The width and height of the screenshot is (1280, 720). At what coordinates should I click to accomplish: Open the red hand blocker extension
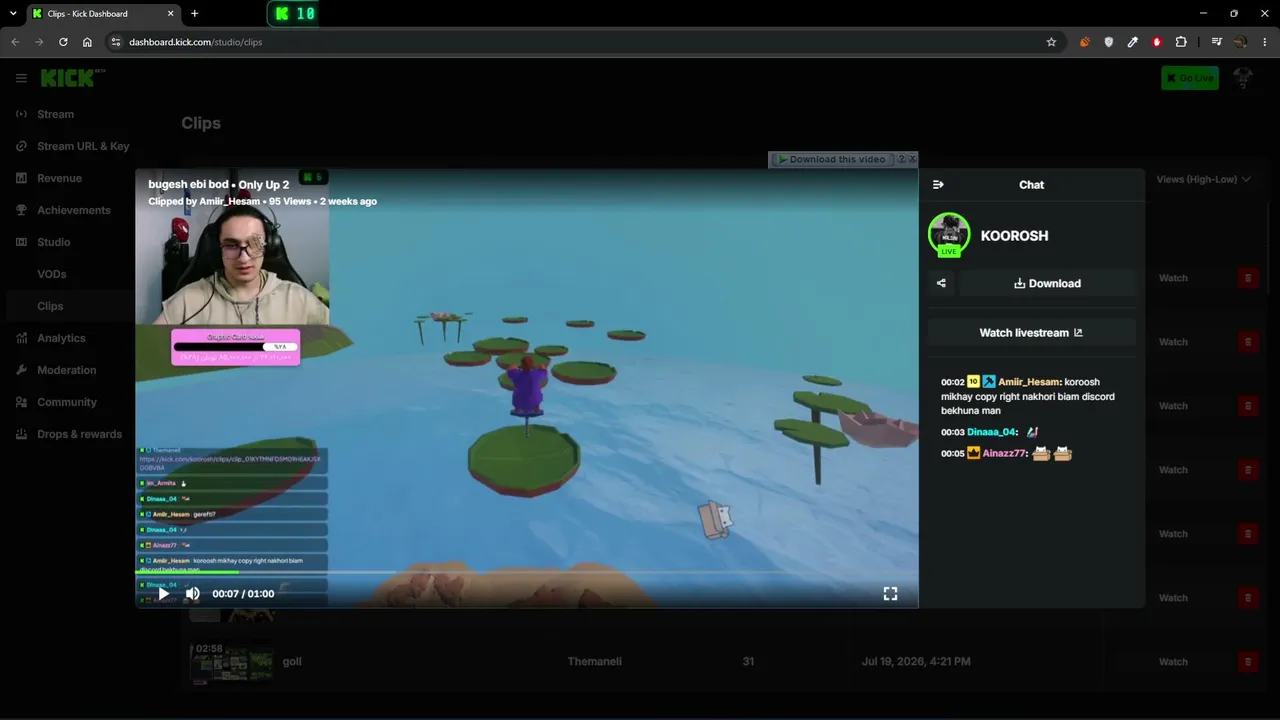(1157, 42)
